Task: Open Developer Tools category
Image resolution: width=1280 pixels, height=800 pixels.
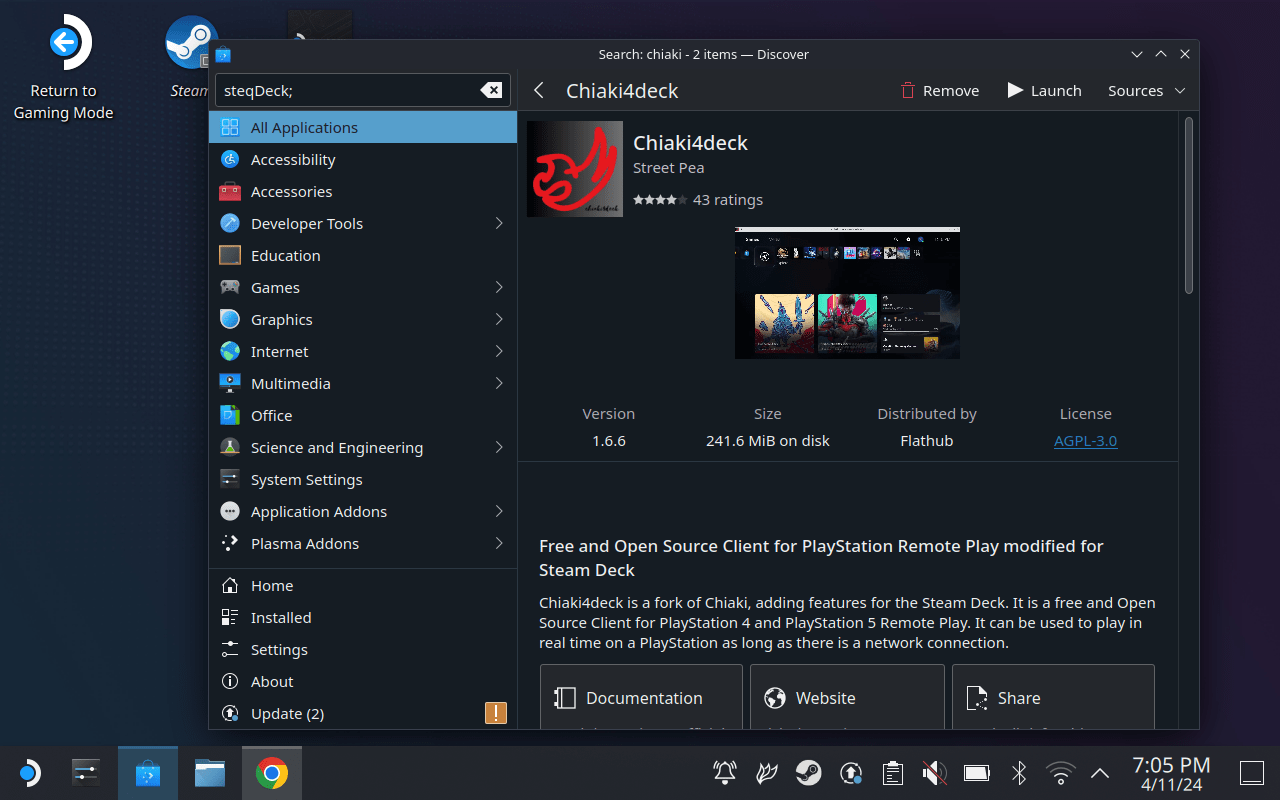Action: (363, 223)
